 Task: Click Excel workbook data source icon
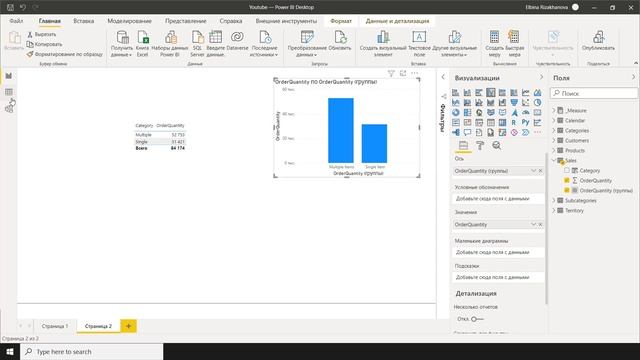142,43
